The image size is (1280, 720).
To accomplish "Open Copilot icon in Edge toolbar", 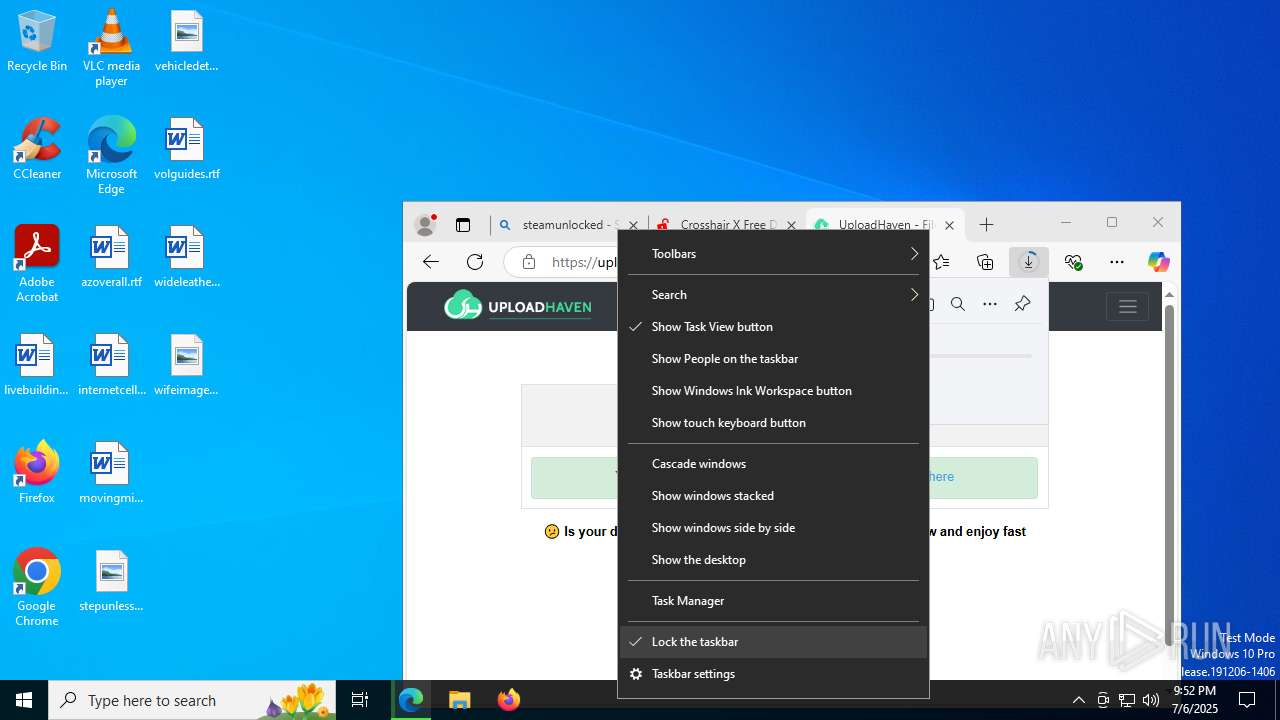I will pos(1158,262).
